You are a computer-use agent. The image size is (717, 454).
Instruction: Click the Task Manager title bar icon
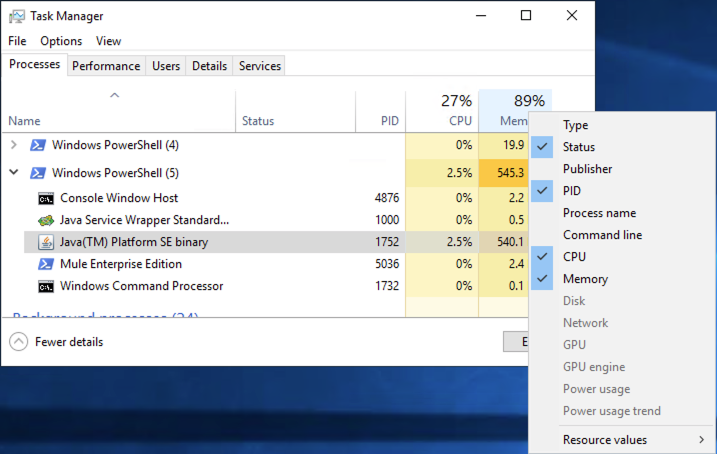tap(18, 16)
